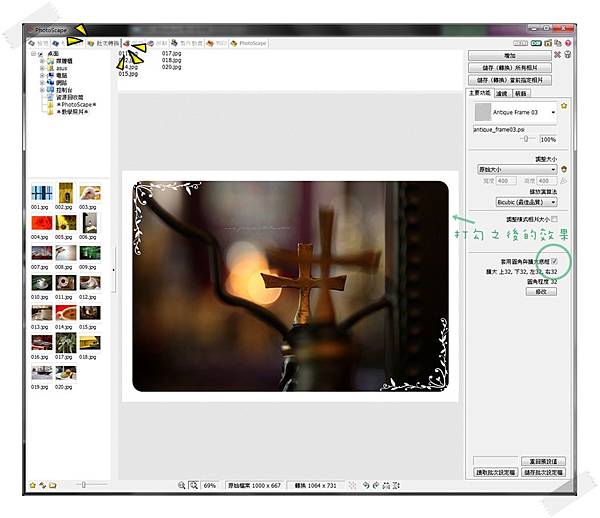
Task: Click the refresh folder icon at bottom left
Action: (x=42, y=485)
